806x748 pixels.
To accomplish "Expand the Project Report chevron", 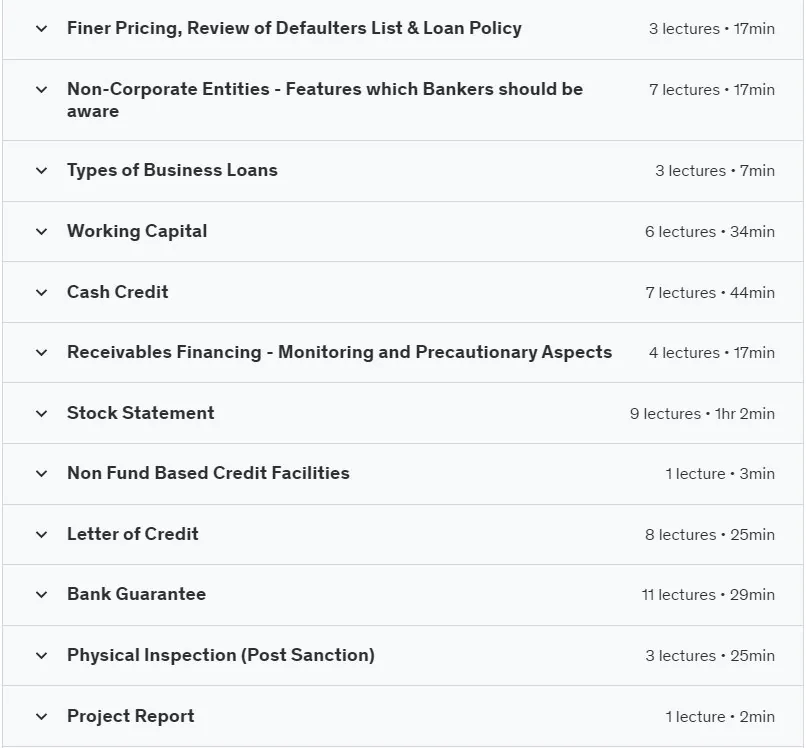I will click(42, 717).
